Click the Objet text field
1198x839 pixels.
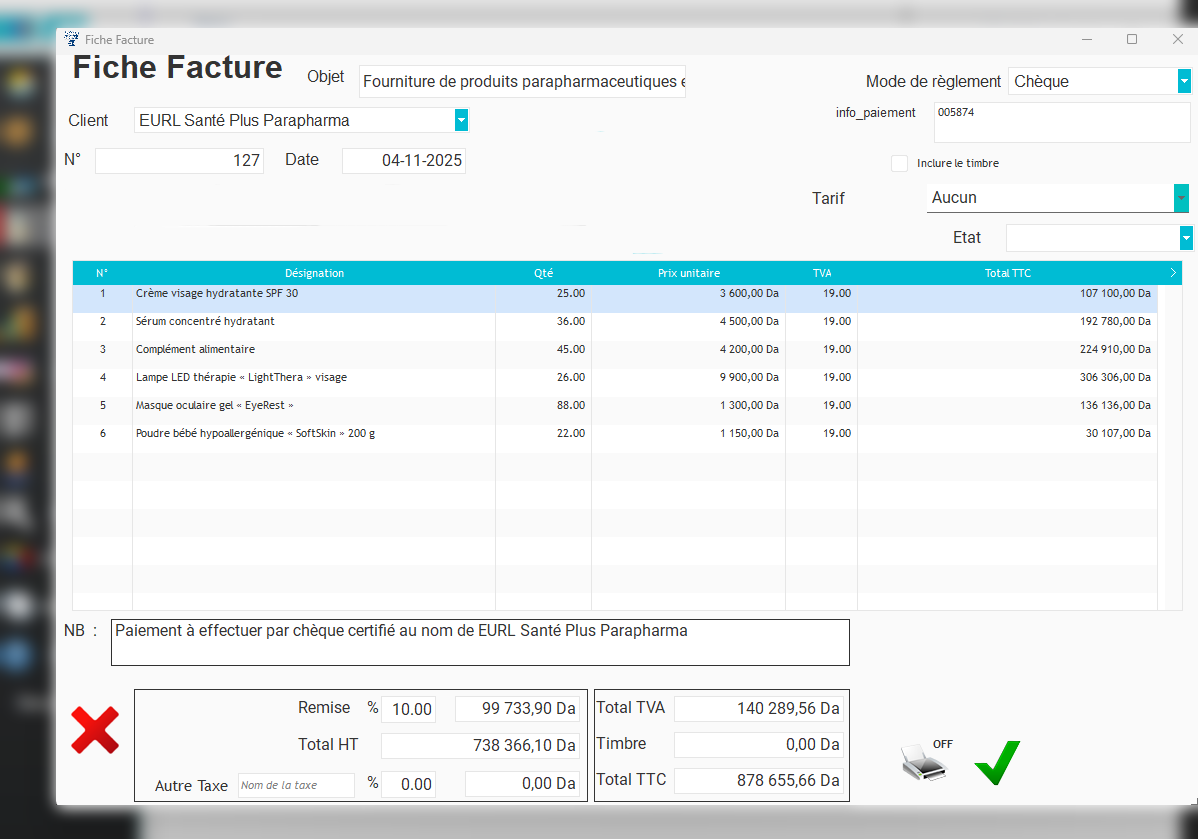522,82
